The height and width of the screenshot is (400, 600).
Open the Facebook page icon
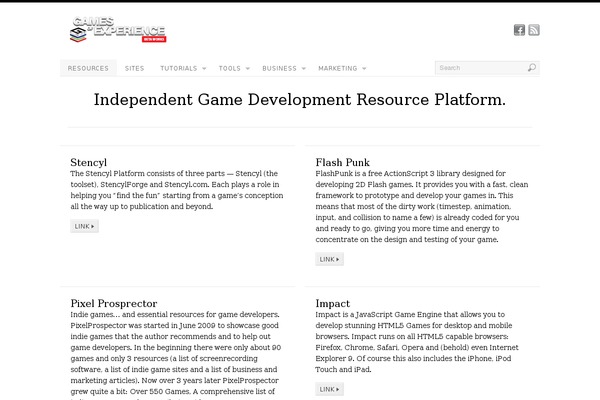pyautogui.click(x=519, y=30)
